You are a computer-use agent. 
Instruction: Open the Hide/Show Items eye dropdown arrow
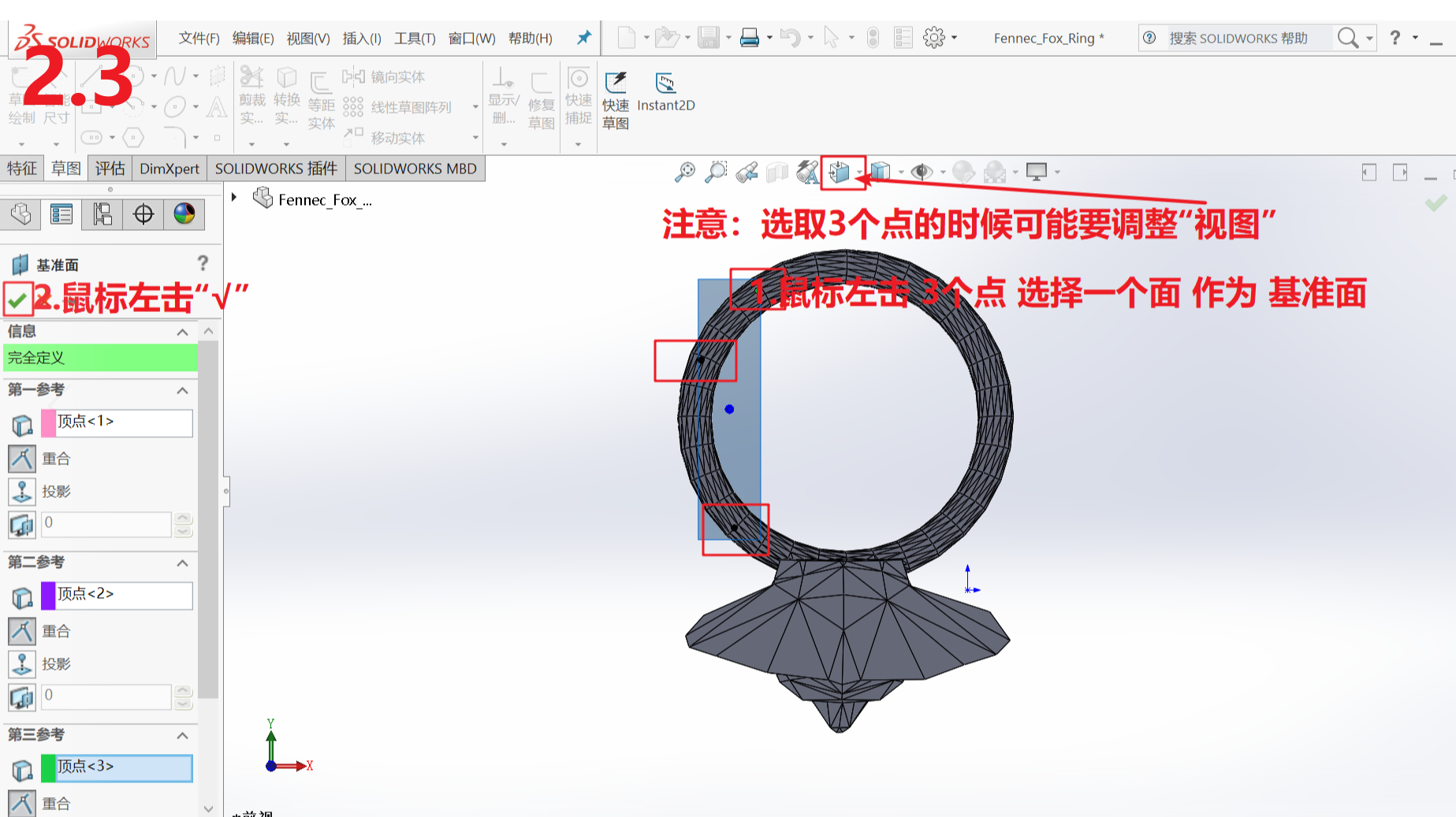pos(944,172)
